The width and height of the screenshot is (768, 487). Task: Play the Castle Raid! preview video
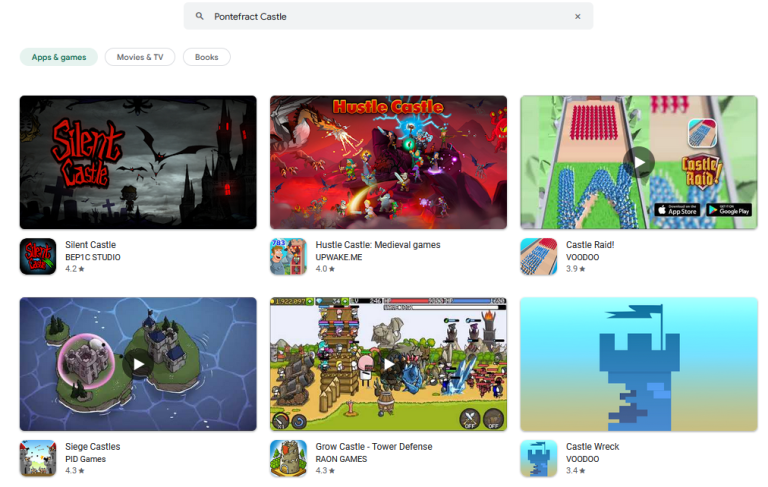click(639, 162)
